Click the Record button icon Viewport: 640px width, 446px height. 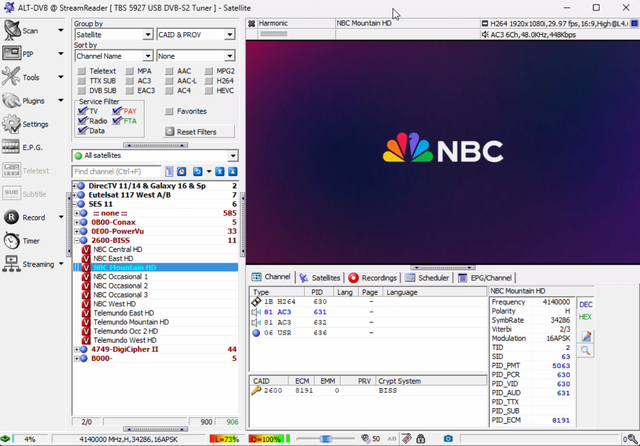pos(11,217)
